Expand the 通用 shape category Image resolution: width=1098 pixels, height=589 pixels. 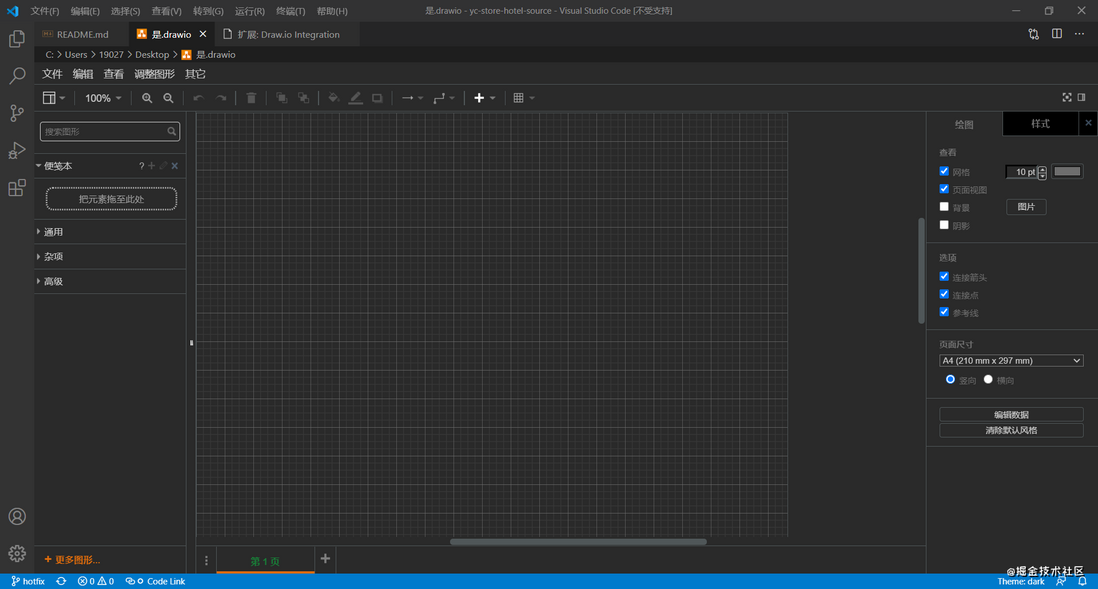pos(110,232)
